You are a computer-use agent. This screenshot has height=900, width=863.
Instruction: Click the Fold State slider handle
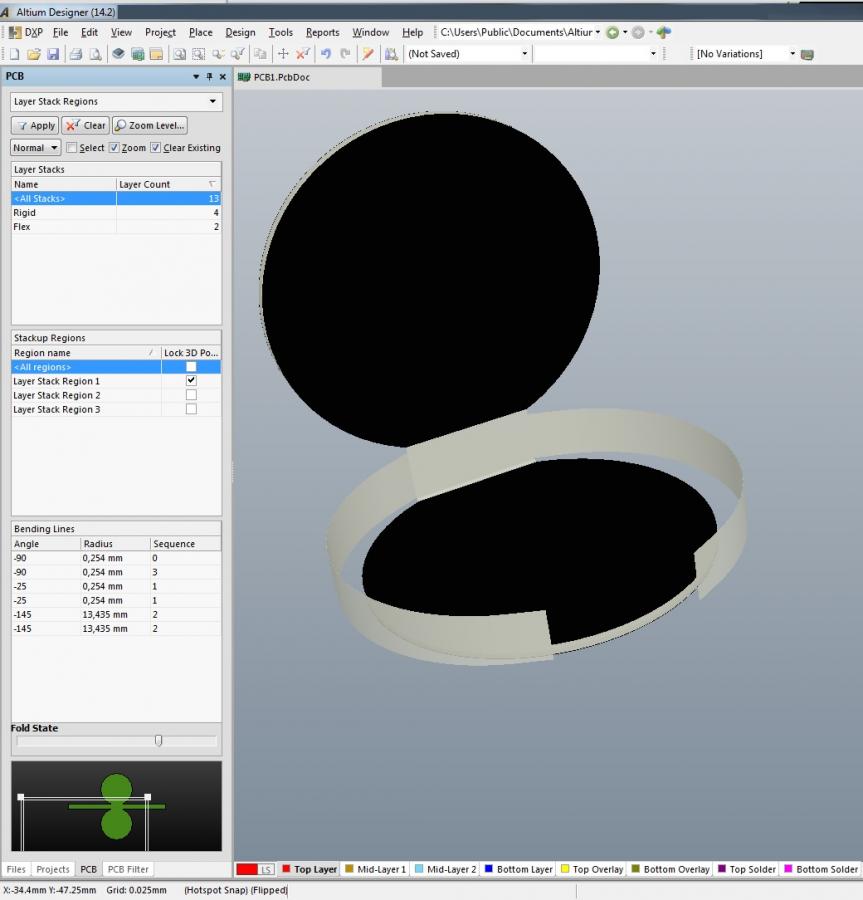click(x=158, y=741)
